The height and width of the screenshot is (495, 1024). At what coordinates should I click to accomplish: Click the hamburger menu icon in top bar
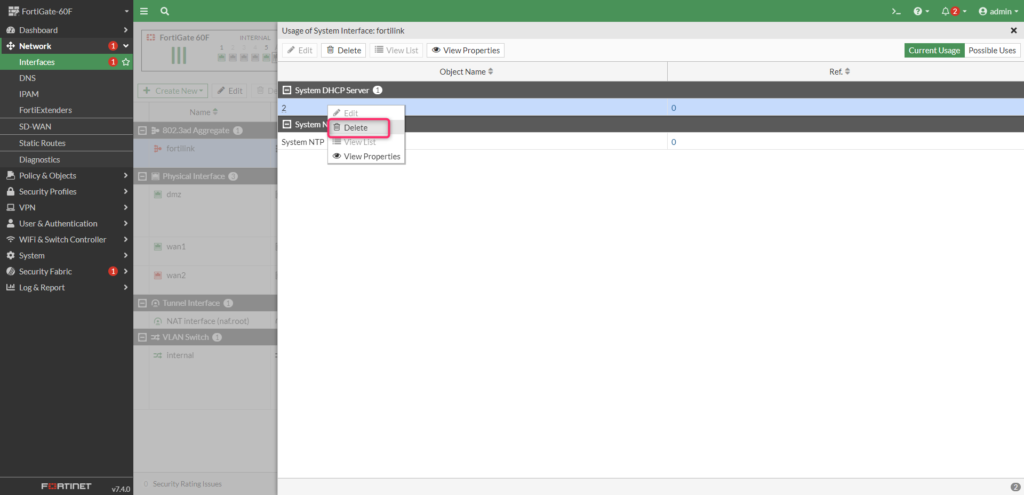(144, 11)
